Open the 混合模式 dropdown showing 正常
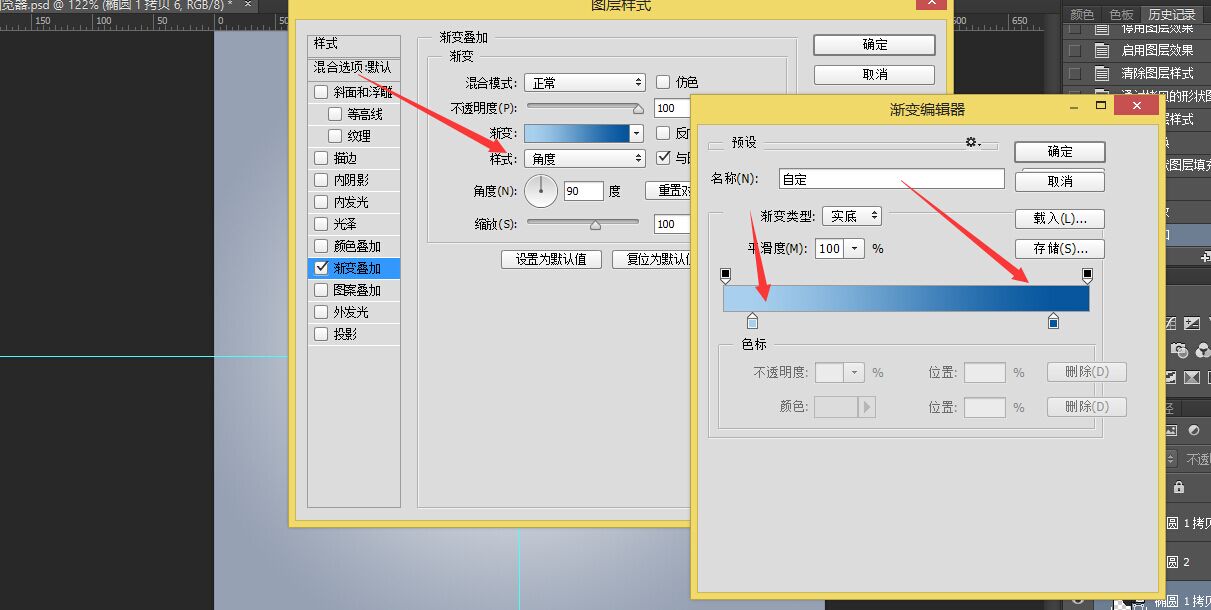This screenshot has height=610, width=1211. pos(584,82)
